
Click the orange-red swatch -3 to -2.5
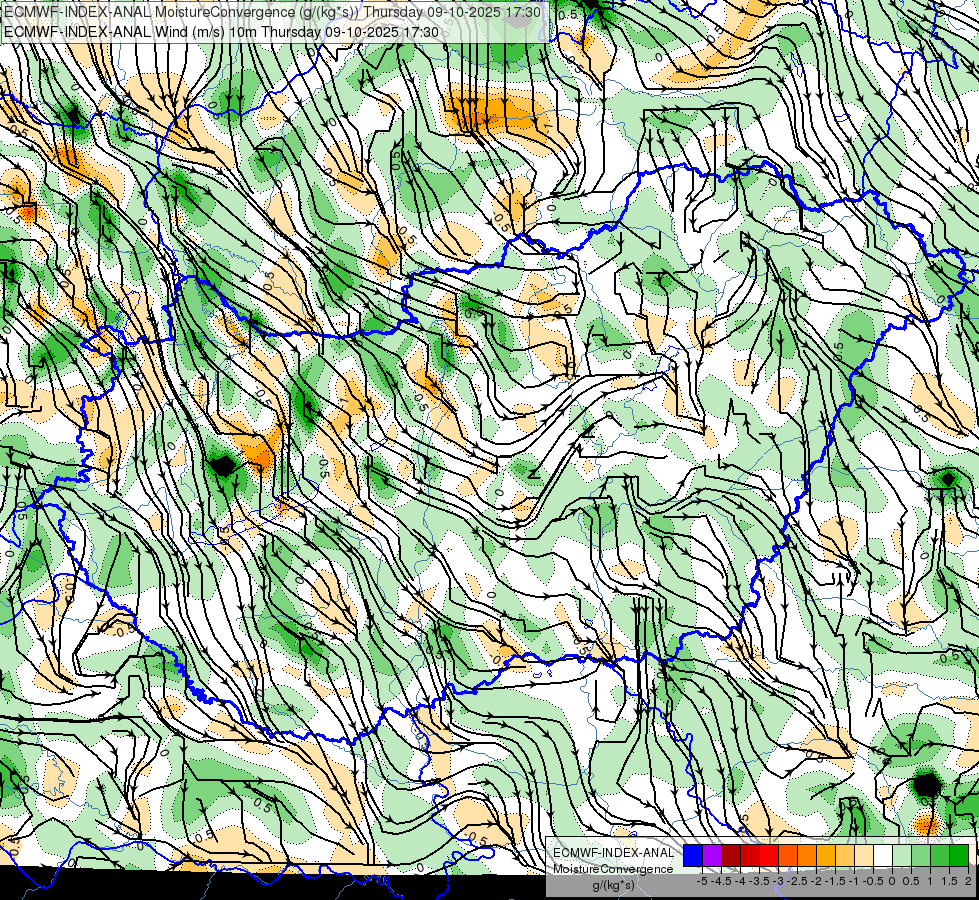pyautogui.click(x=788, y=855)
